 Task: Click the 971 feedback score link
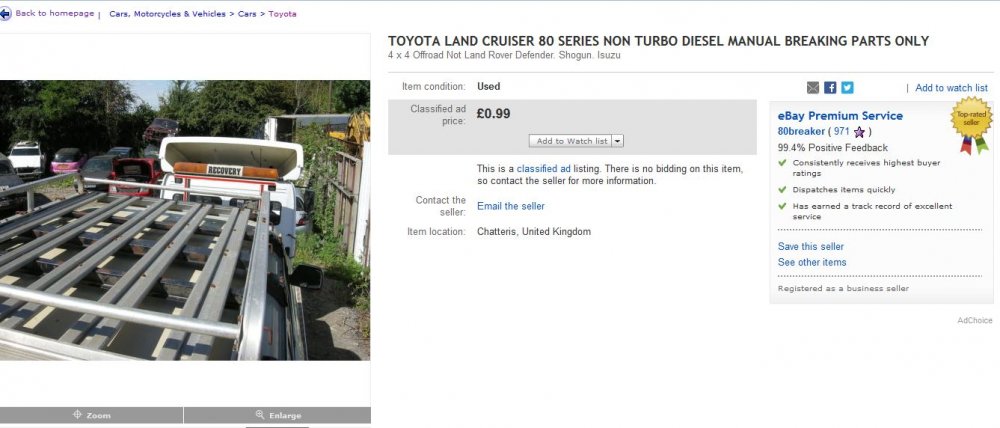click(841, 132)
